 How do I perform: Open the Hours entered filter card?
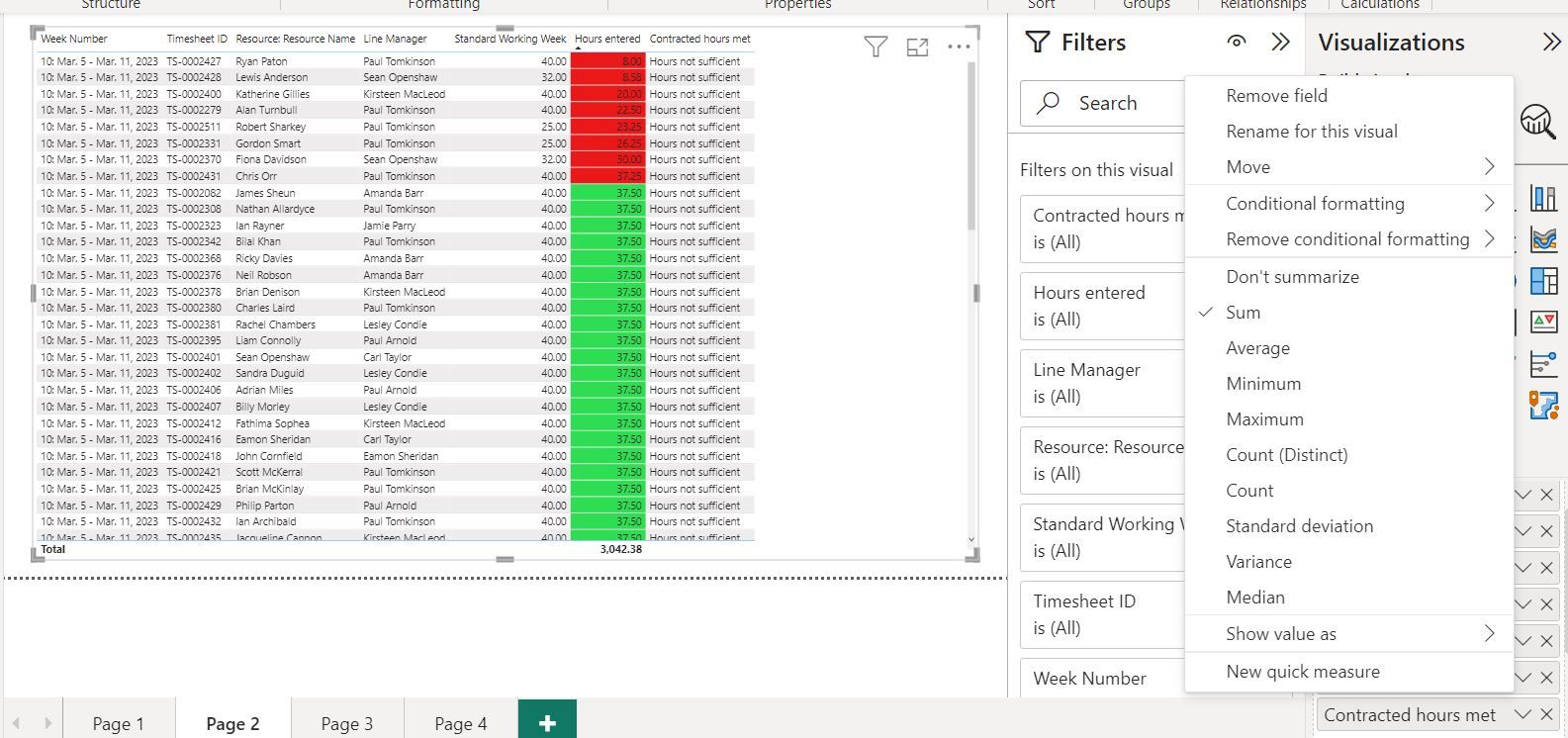tap(1102, 306)
